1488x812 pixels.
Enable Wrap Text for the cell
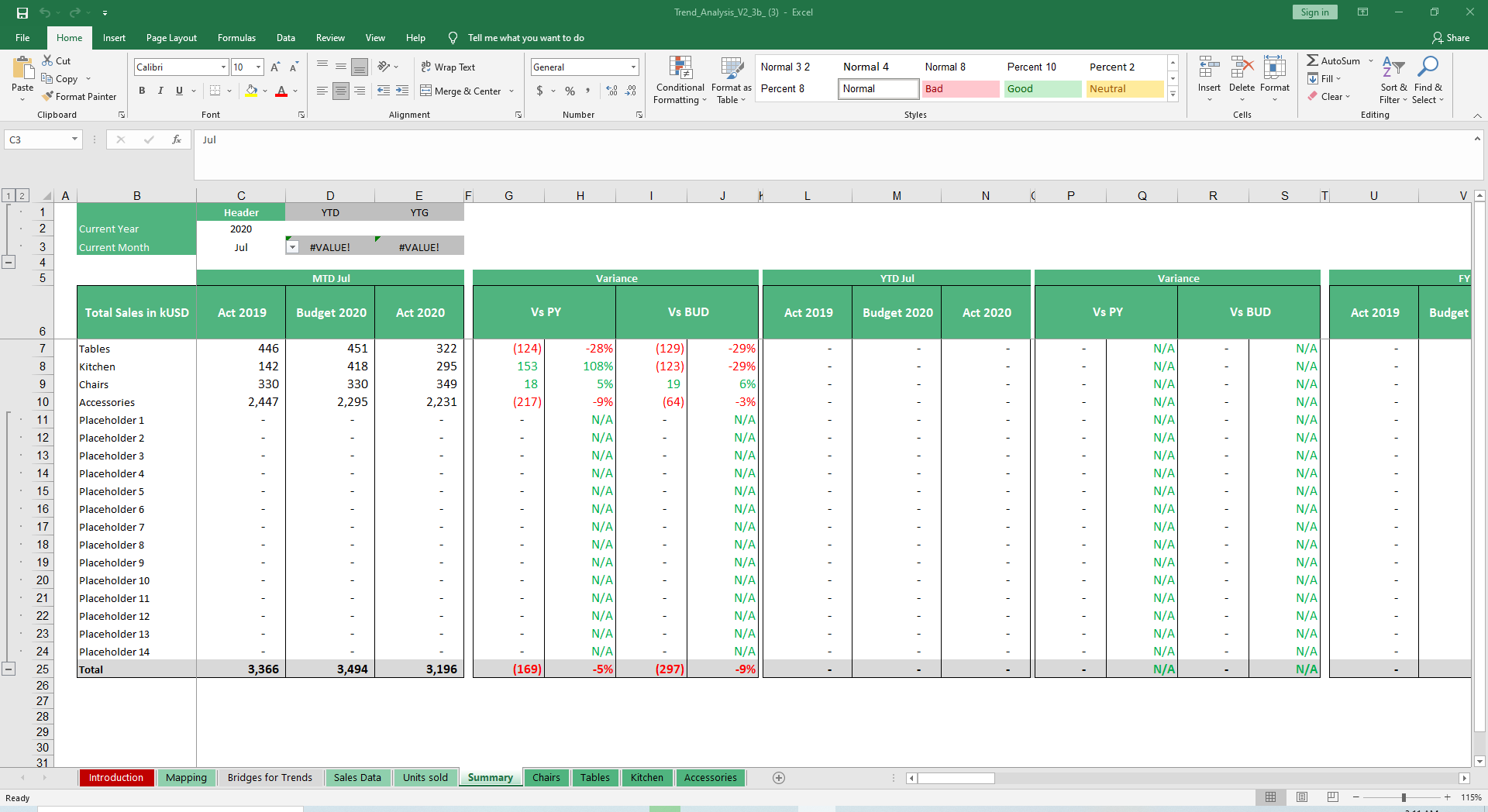pyautogui.click(x=448, y=67)
